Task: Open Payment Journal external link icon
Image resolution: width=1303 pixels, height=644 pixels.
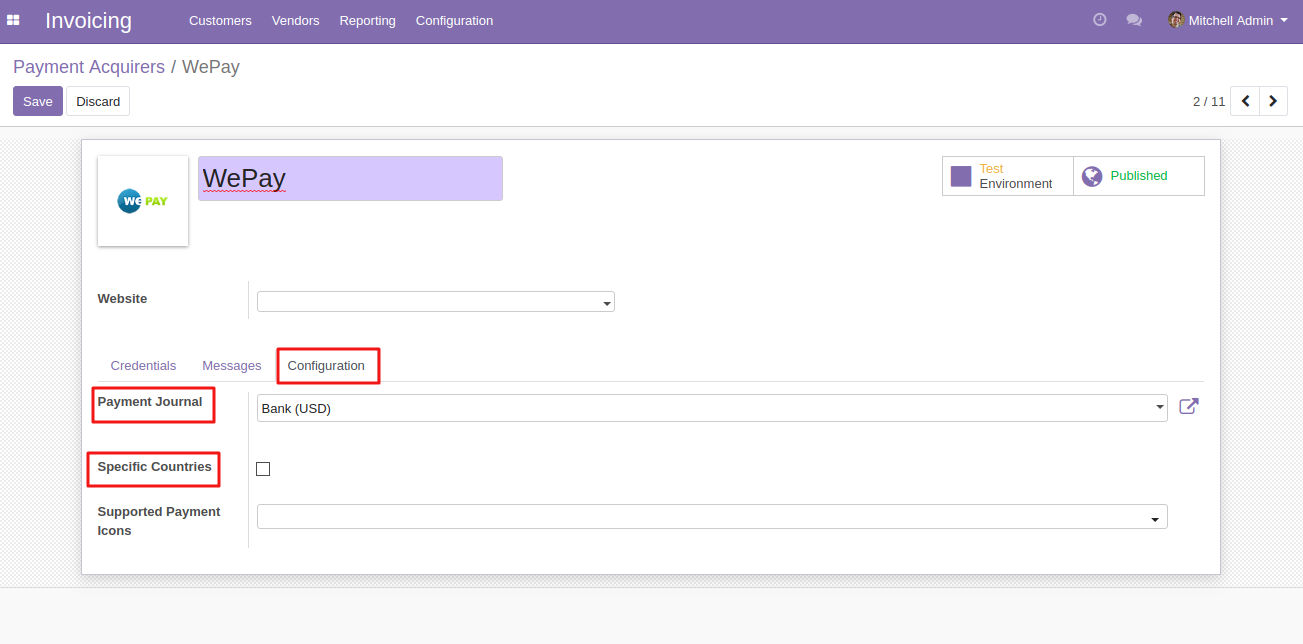Action: 1189,407
